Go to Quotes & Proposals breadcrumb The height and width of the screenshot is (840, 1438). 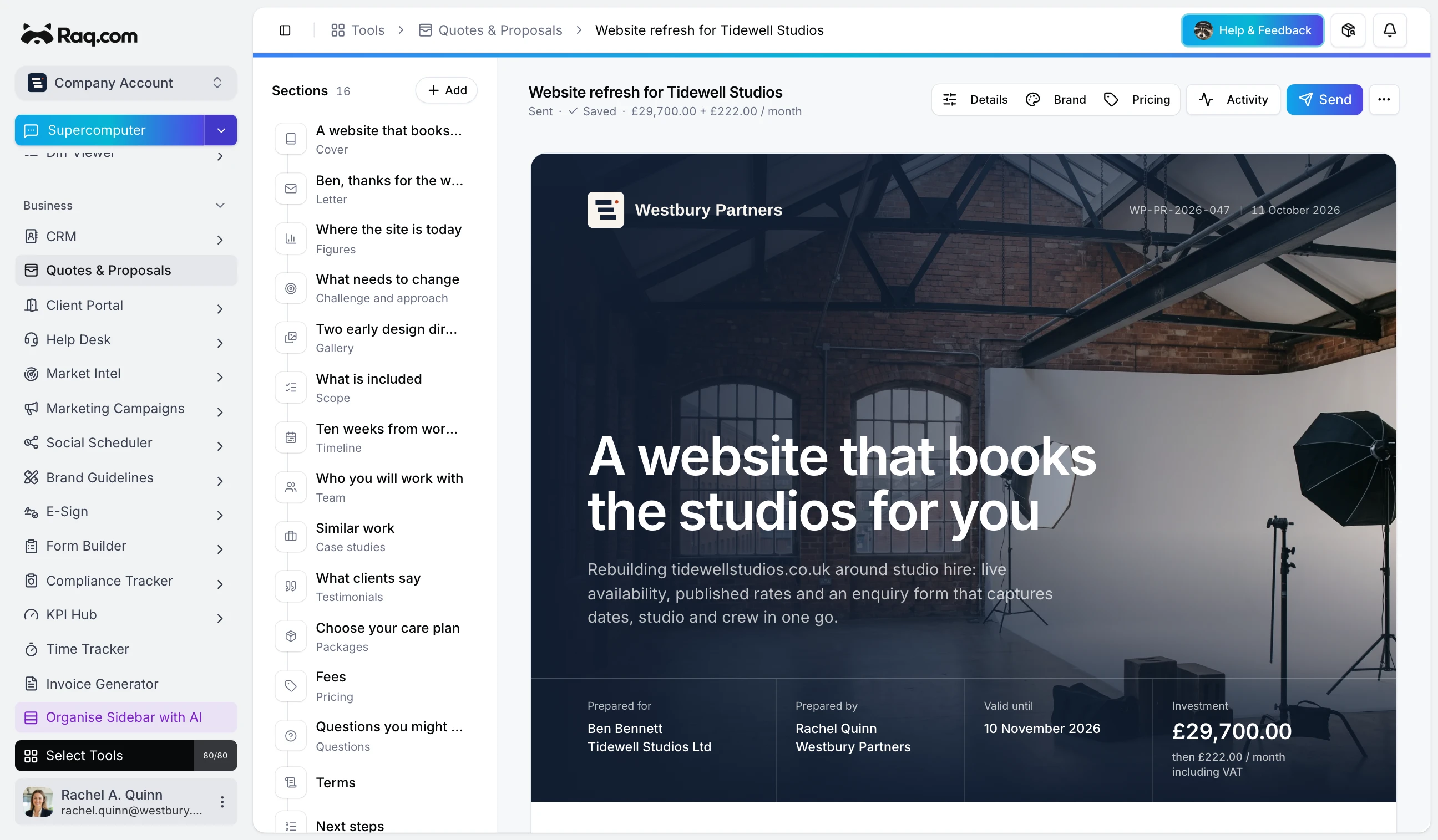(x=490, y=30)
